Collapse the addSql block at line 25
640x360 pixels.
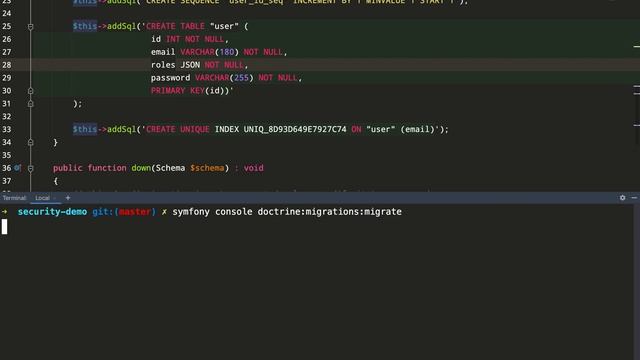(30, 27)
